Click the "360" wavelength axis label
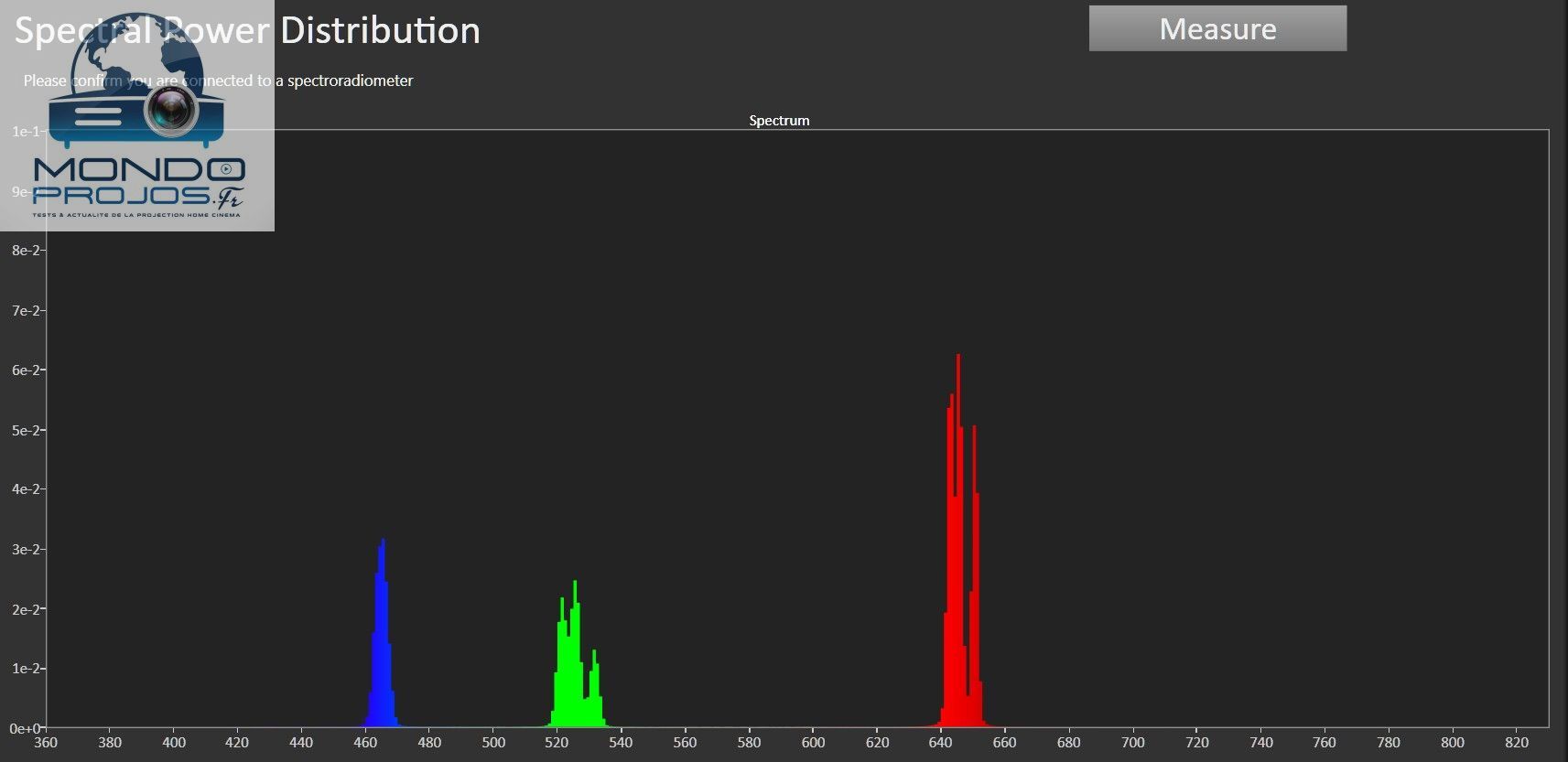Viewport: 1568px width, 762px height. pos(46,743)
